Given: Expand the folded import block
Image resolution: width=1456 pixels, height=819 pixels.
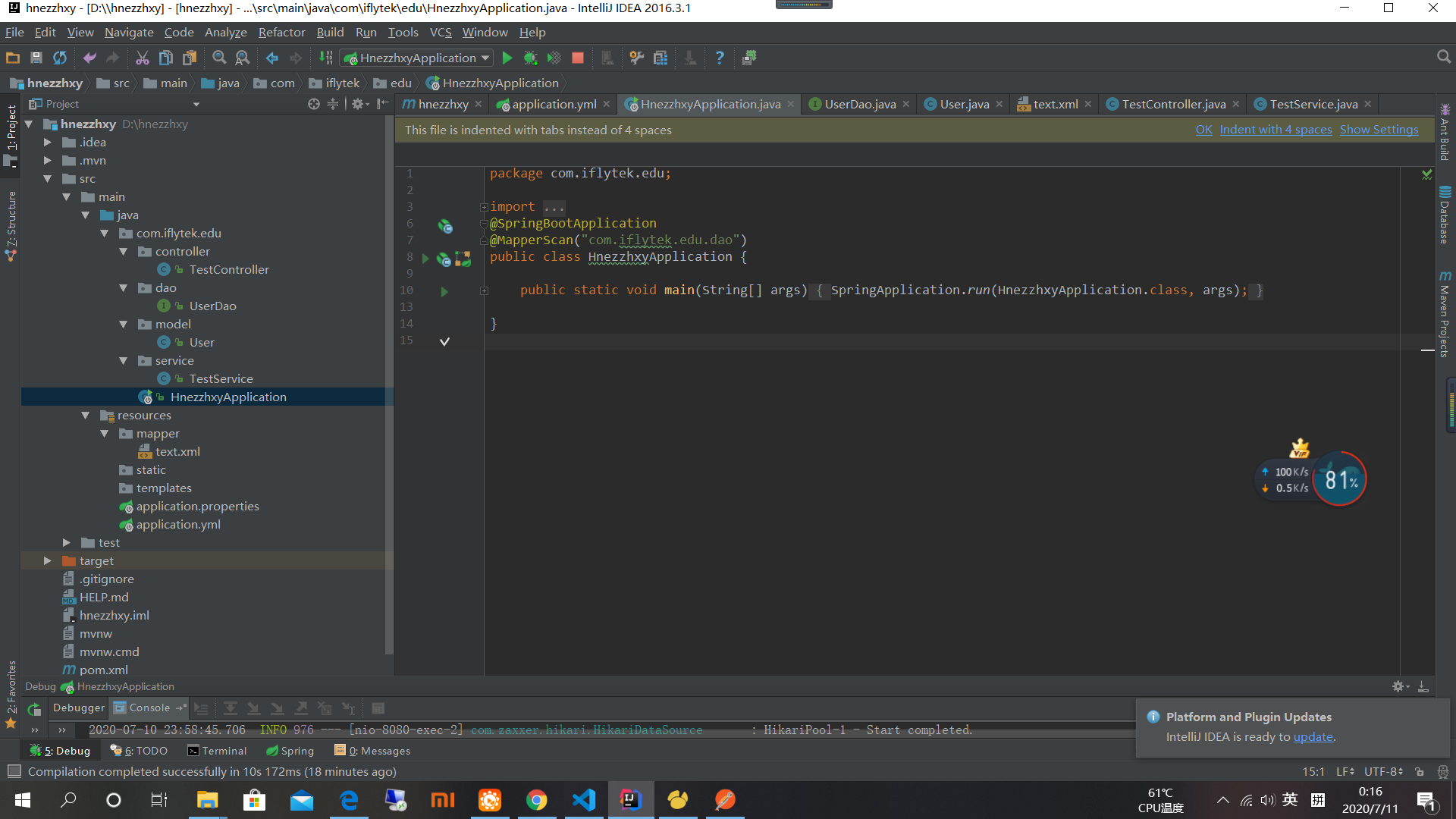Looking at the screenshot, I should [484, 206].
